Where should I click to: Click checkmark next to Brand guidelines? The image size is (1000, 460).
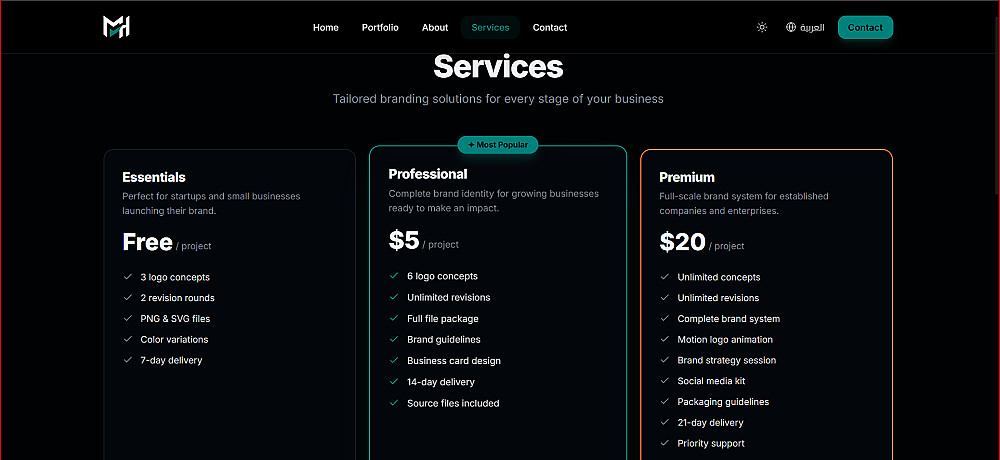[394, 340]
